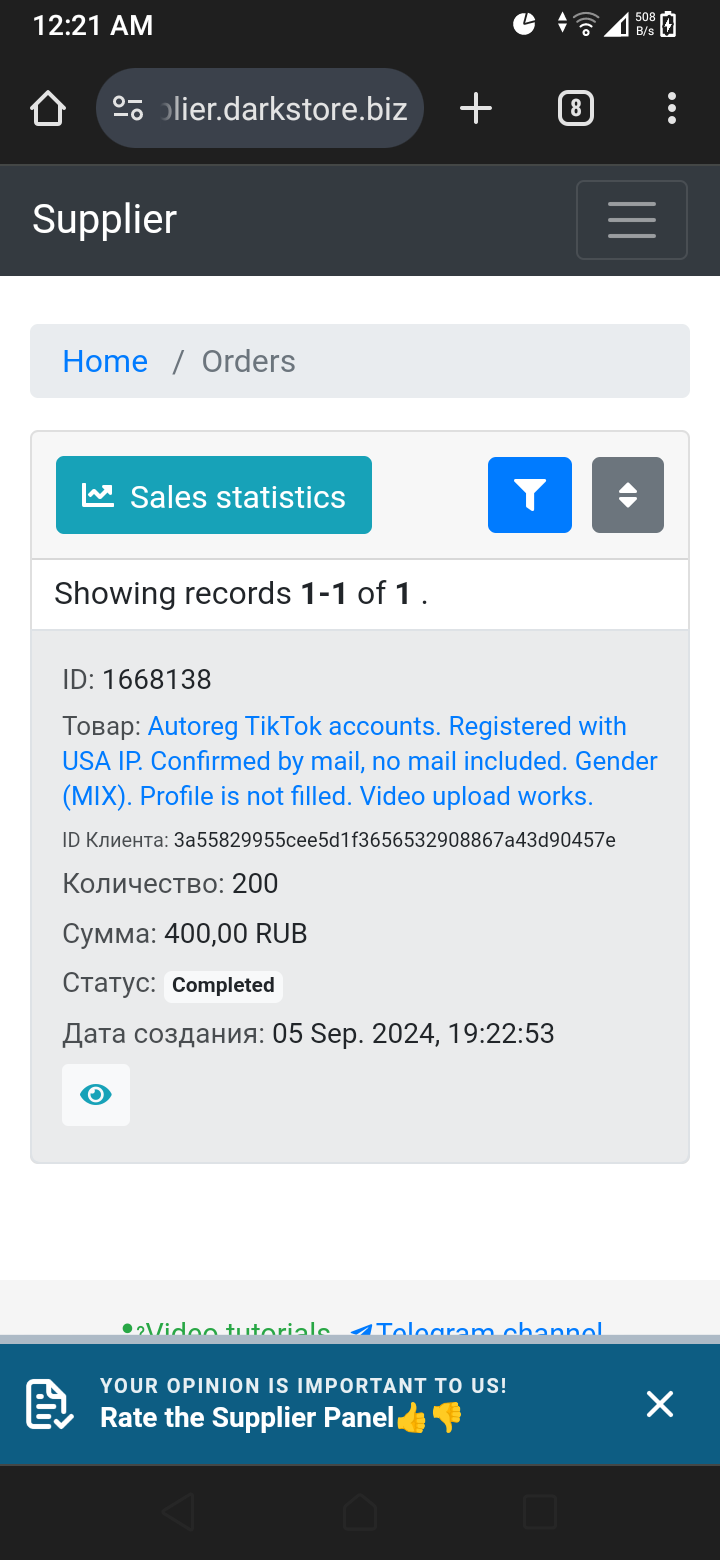Open the browser three-dot menu

pos(671,108)
